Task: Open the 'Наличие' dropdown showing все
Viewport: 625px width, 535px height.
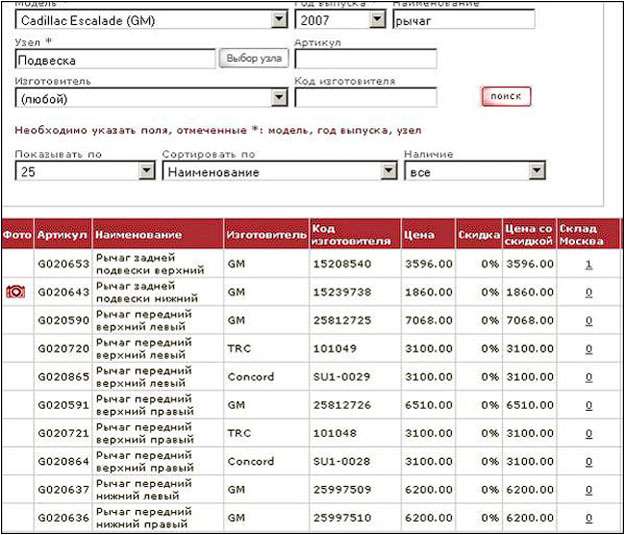Action: click(x=537, y=172)
